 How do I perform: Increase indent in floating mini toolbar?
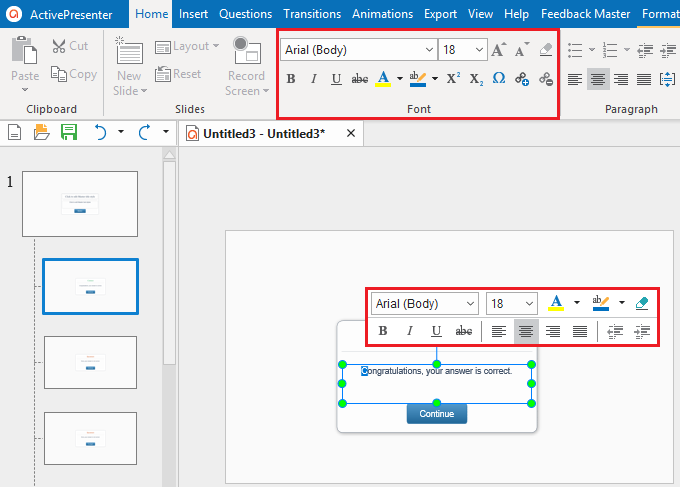(x=642, y=332)
